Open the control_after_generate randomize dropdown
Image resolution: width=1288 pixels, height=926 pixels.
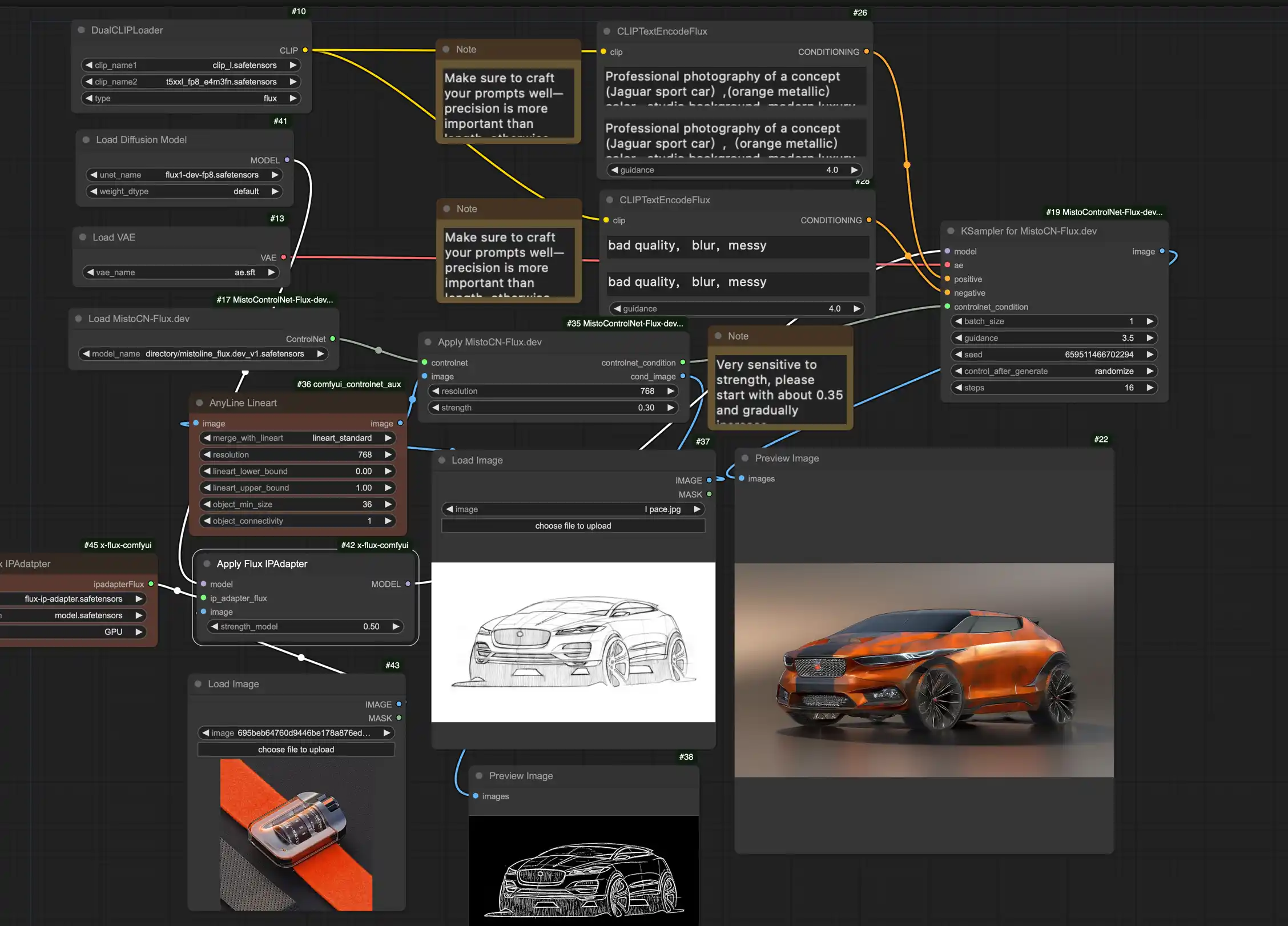pyautogui.click(x=1054, y=371)
